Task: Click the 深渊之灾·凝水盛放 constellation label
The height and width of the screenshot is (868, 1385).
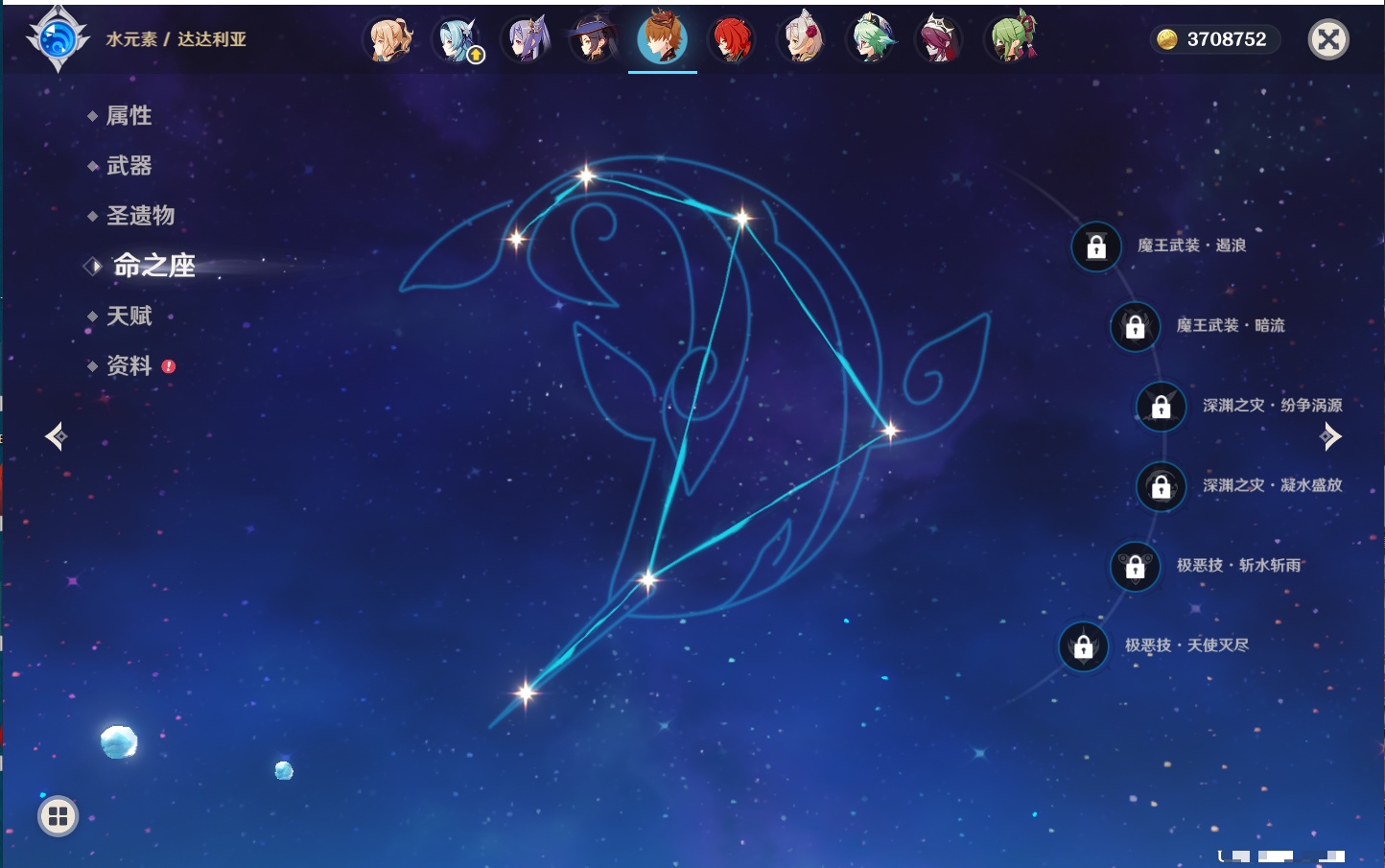Action: tap(1273, 485)
